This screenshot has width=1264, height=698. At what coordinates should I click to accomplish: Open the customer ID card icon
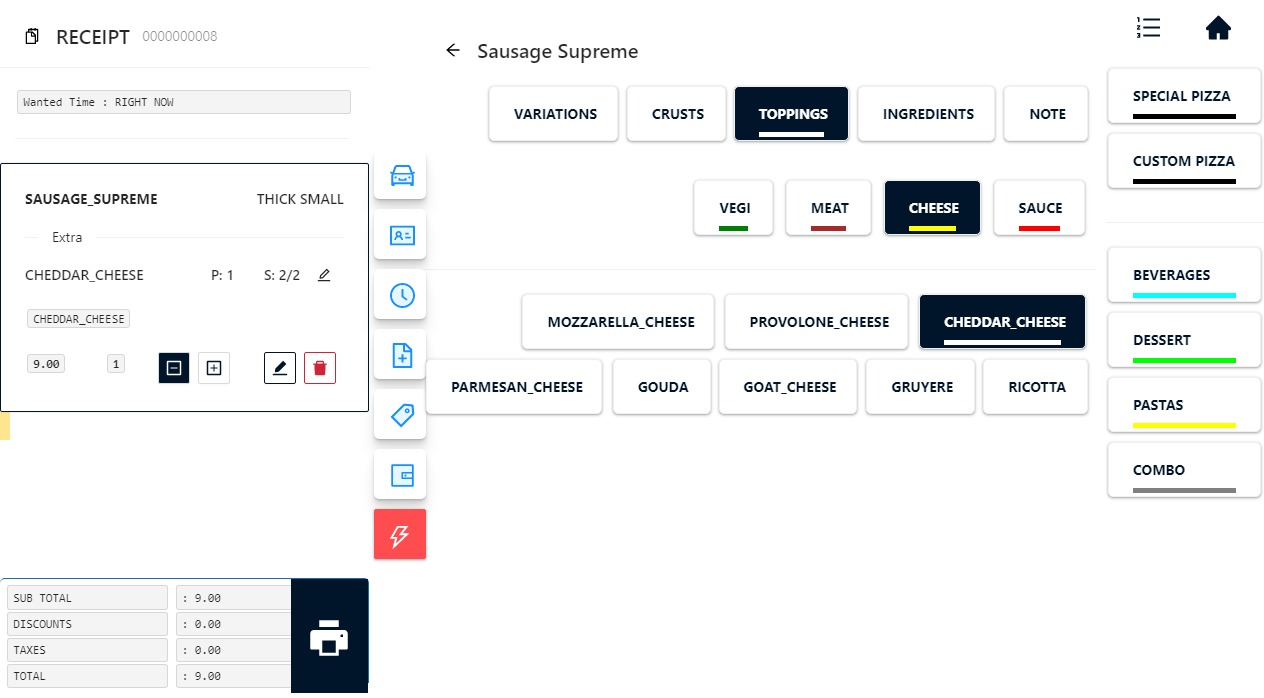400,236
